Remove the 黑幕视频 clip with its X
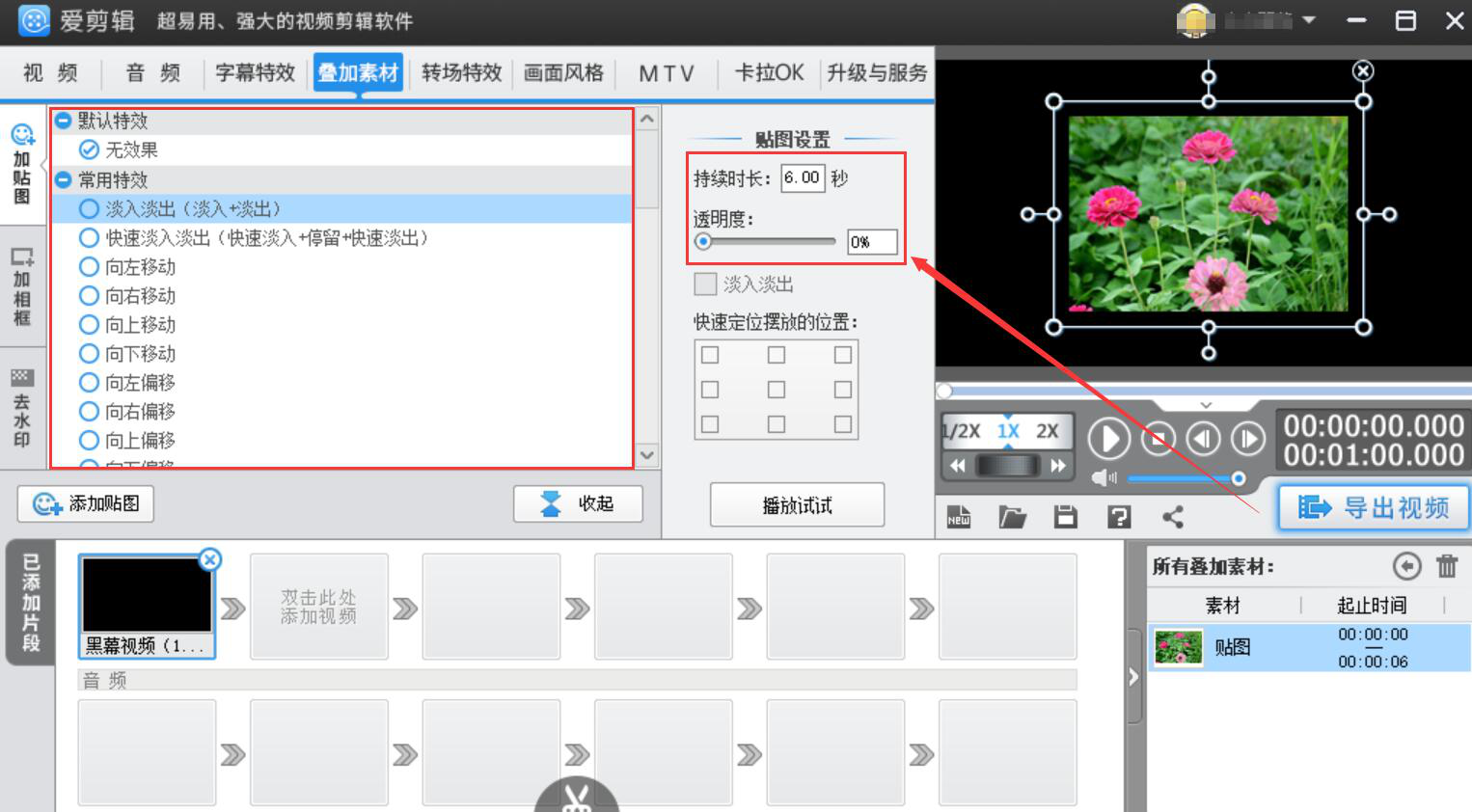Viewport: 1472px width, 812px height. pos(209,559)
